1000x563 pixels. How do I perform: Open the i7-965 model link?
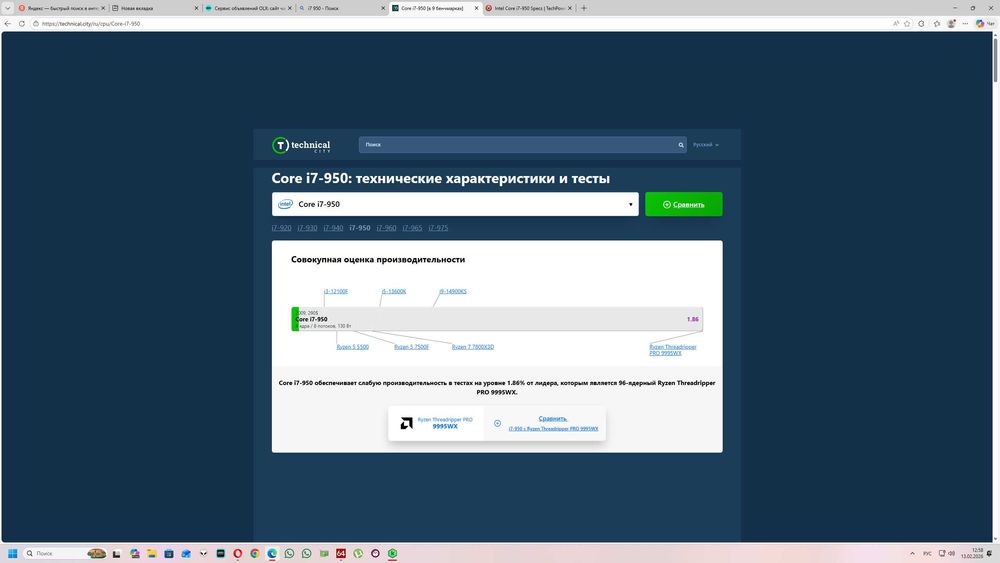[412, 228]
